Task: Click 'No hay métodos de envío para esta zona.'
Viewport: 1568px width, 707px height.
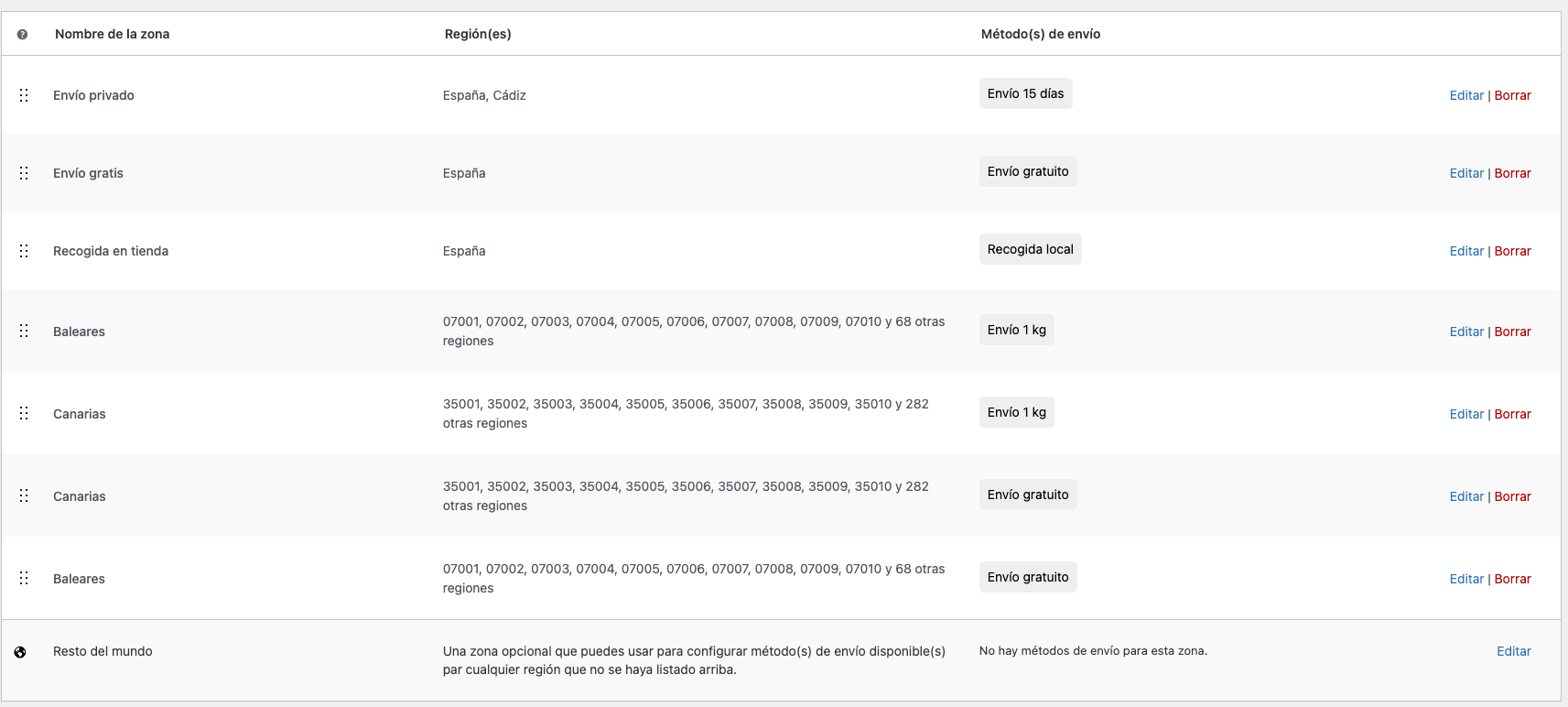Action: (1093, 651)
